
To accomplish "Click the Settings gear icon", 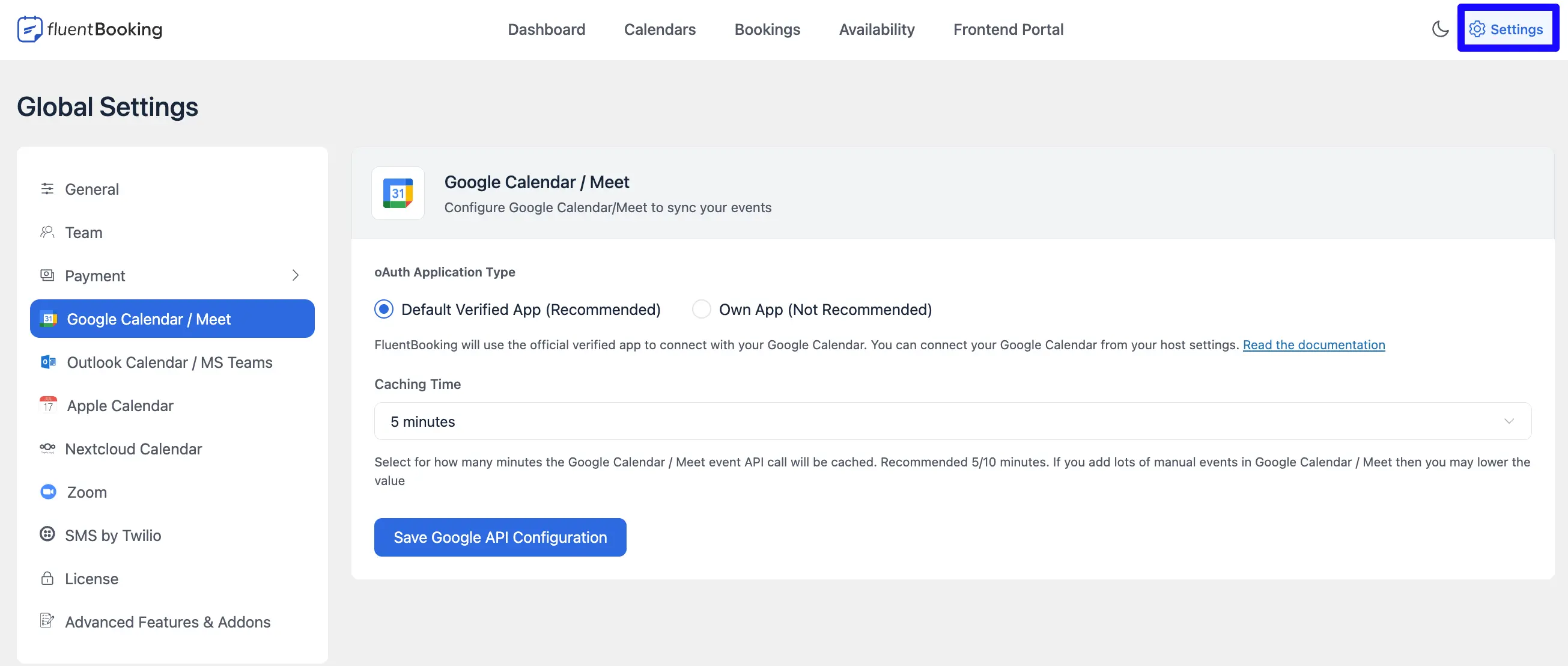I will coord(1477,29).
